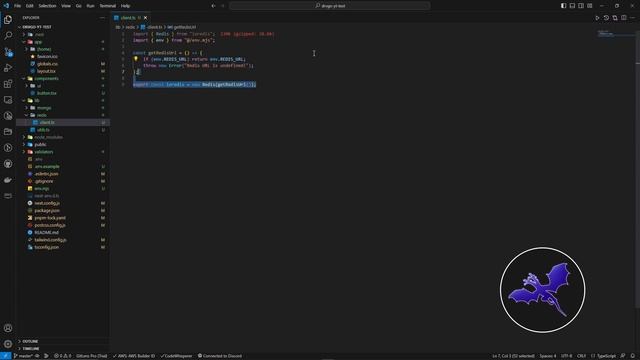The image size is (640, 360).
Task: Open the Explorer view in activity bar
Action: pyautogui.click(x=8, y=20)
